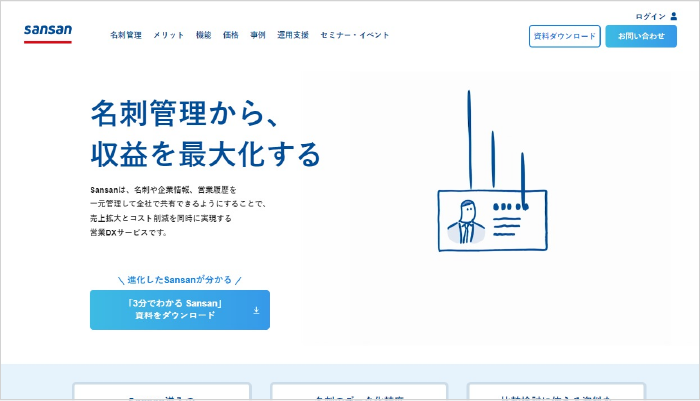Open the セミナー・イベント menu item

355,35
